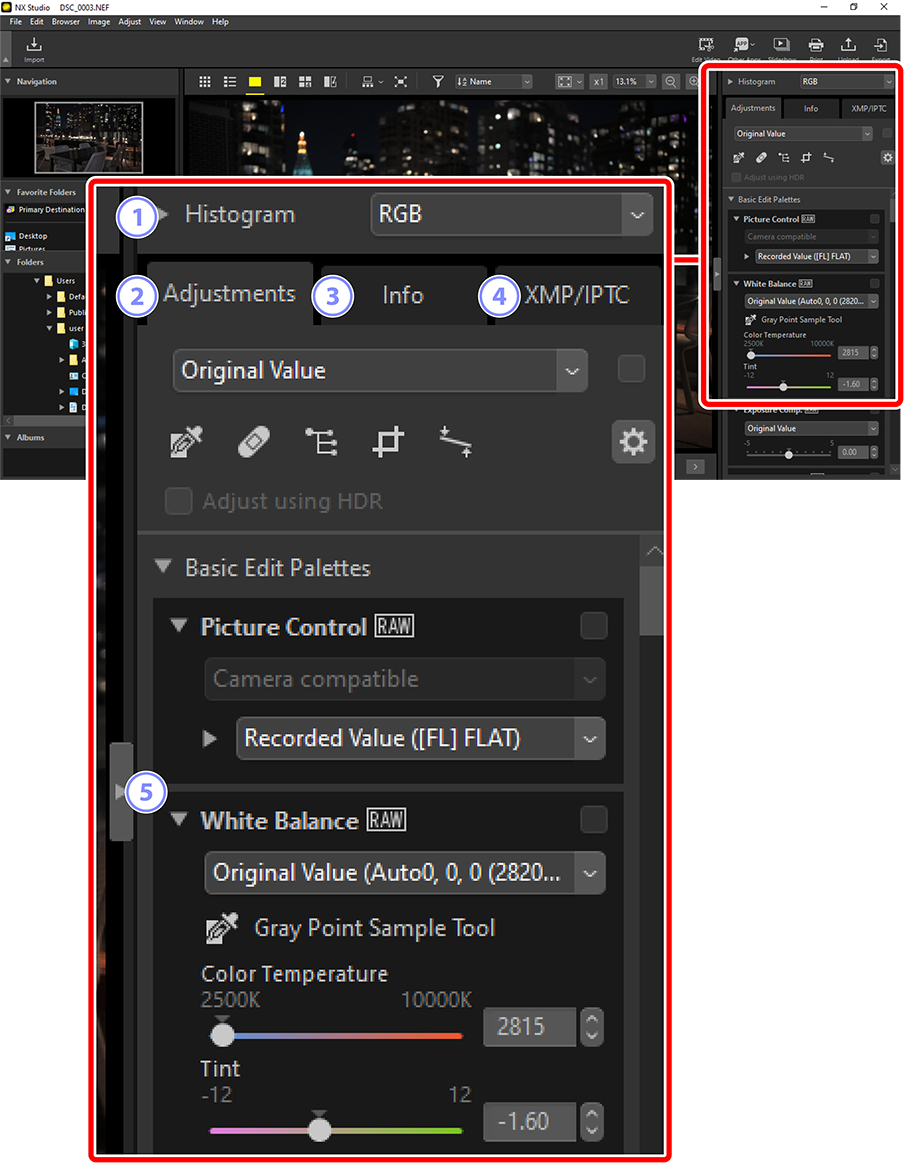Open the Image menu
Image resolution: width=906 pixels, height=1165 pixels.
point(99,22)
